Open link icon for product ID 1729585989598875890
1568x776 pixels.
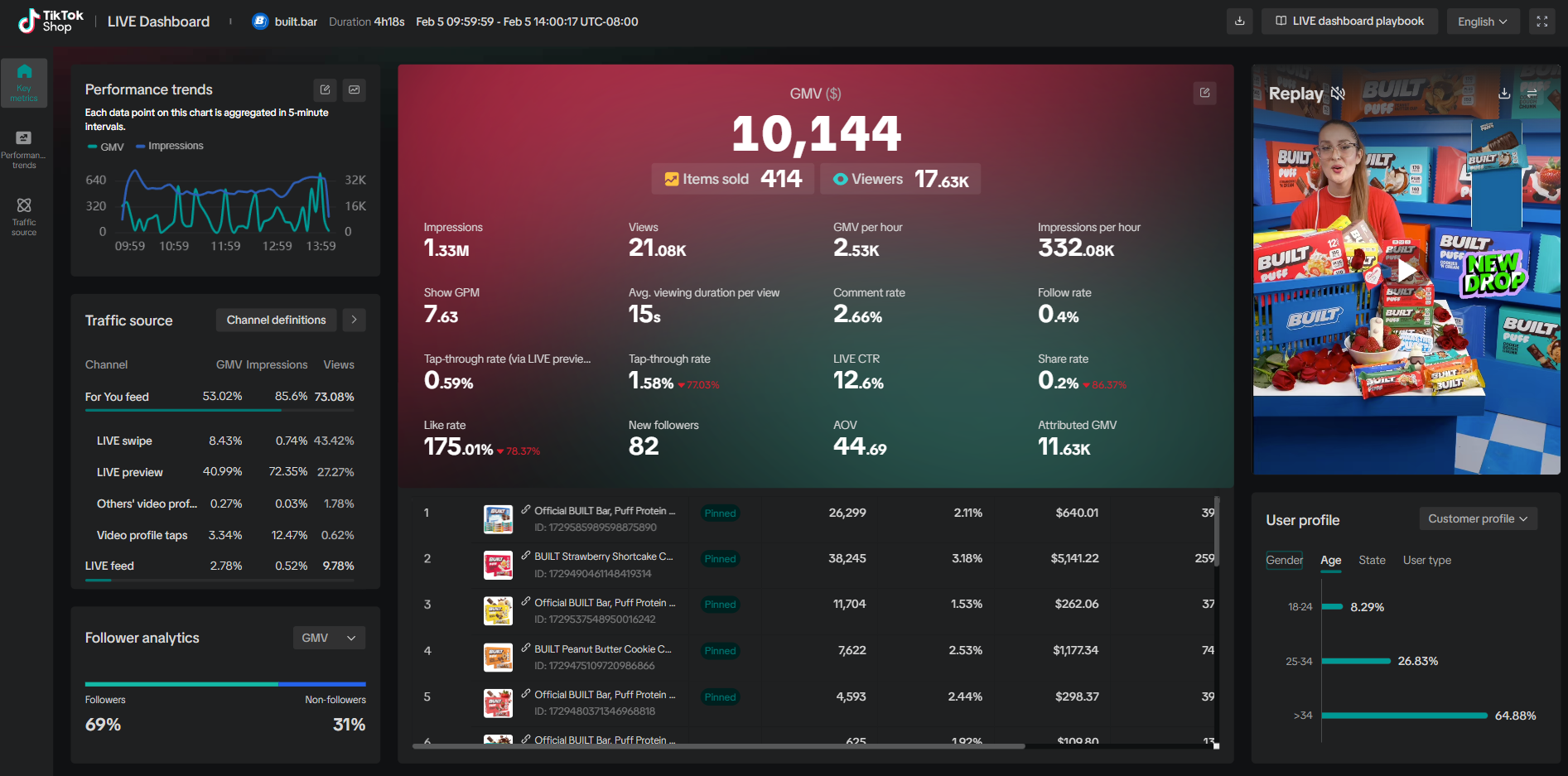[526, 510]
